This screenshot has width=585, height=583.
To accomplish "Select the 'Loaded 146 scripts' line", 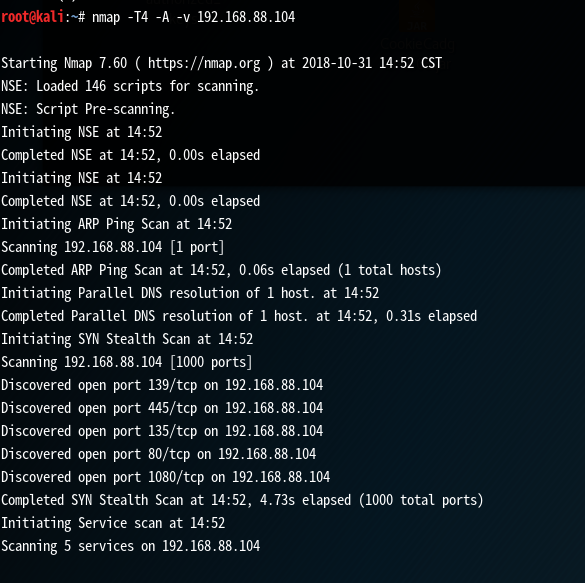I will 130,87.
